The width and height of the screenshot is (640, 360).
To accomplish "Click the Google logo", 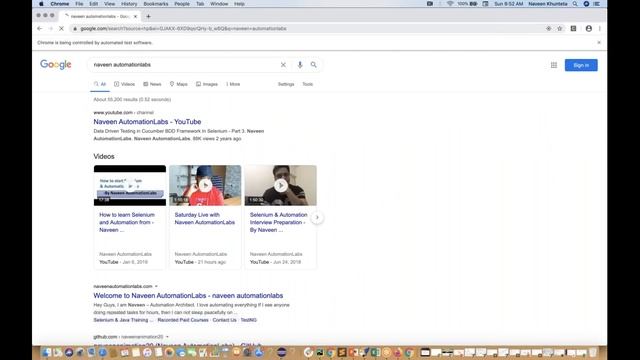I will [56, 64].
